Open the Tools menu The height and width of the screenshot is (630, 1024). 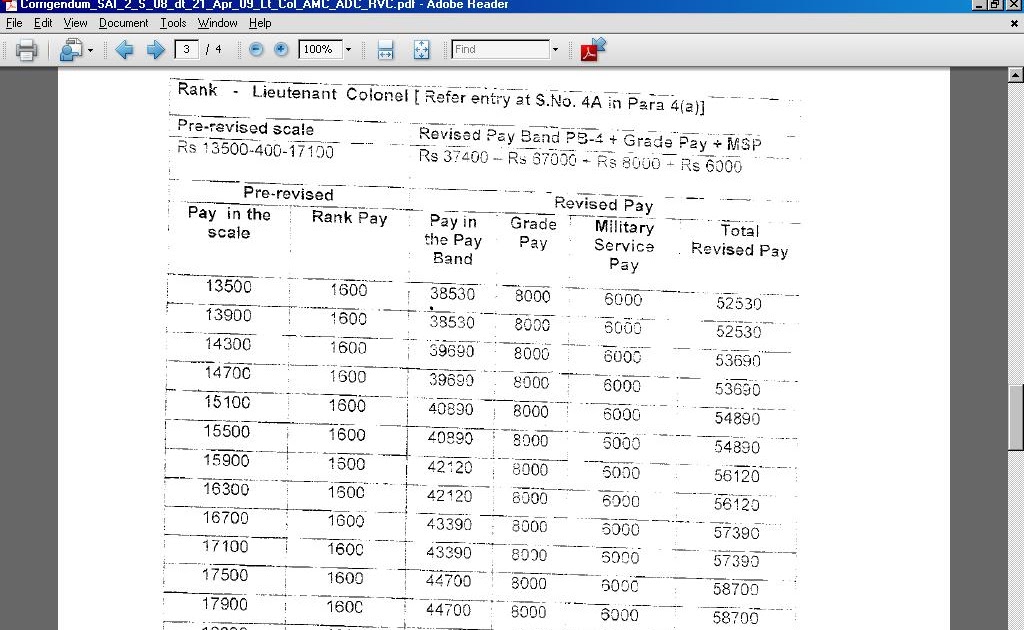click(x=172, y=22)
